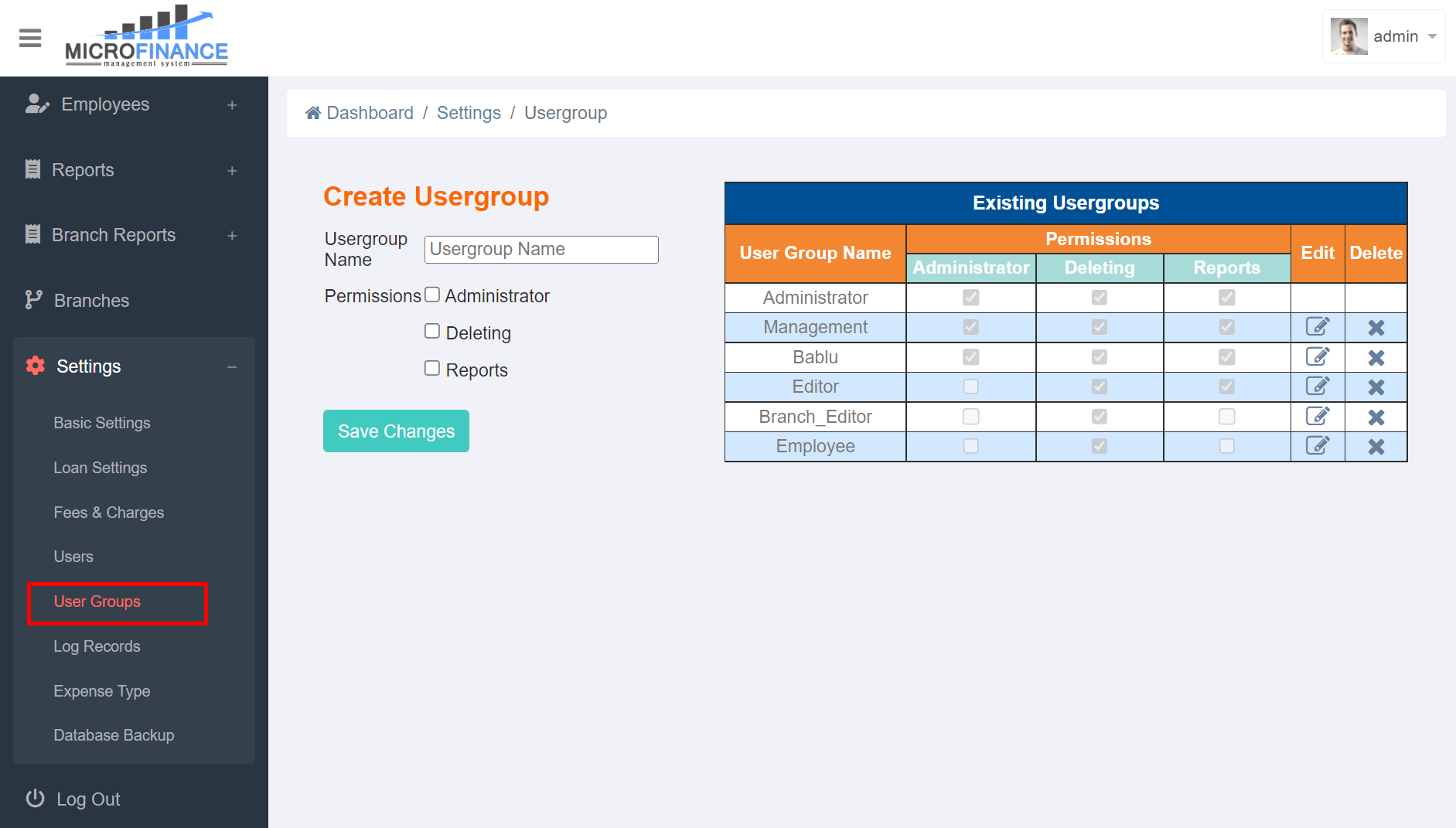Go to Settings breadcrumb link

click(x=469, y=113)
